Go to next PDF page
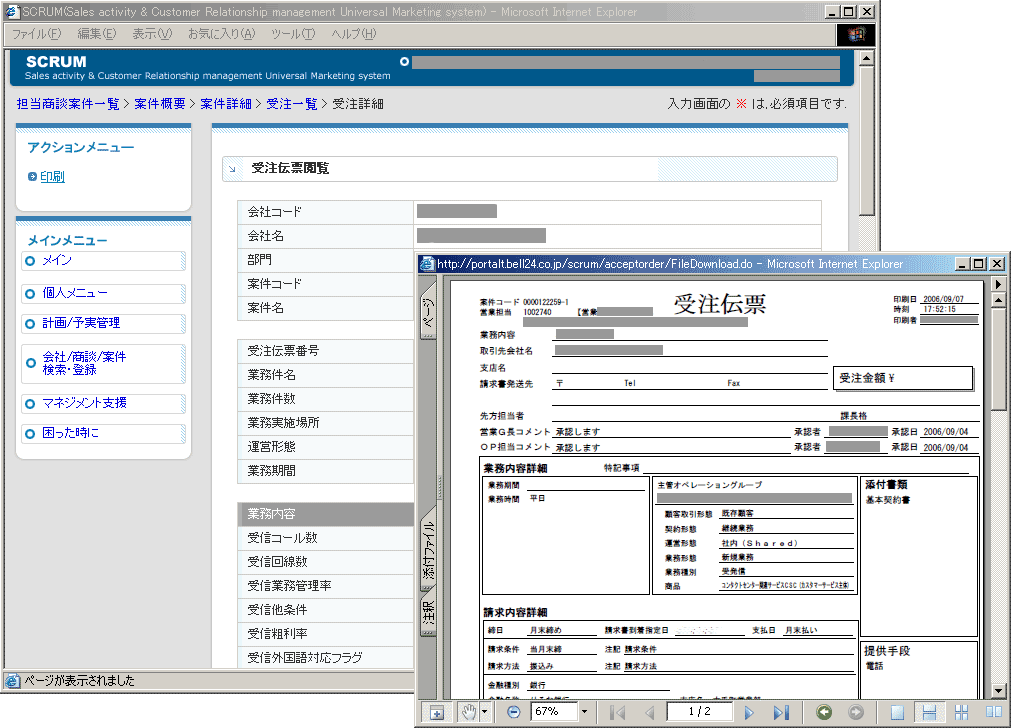 pos(749,712)
